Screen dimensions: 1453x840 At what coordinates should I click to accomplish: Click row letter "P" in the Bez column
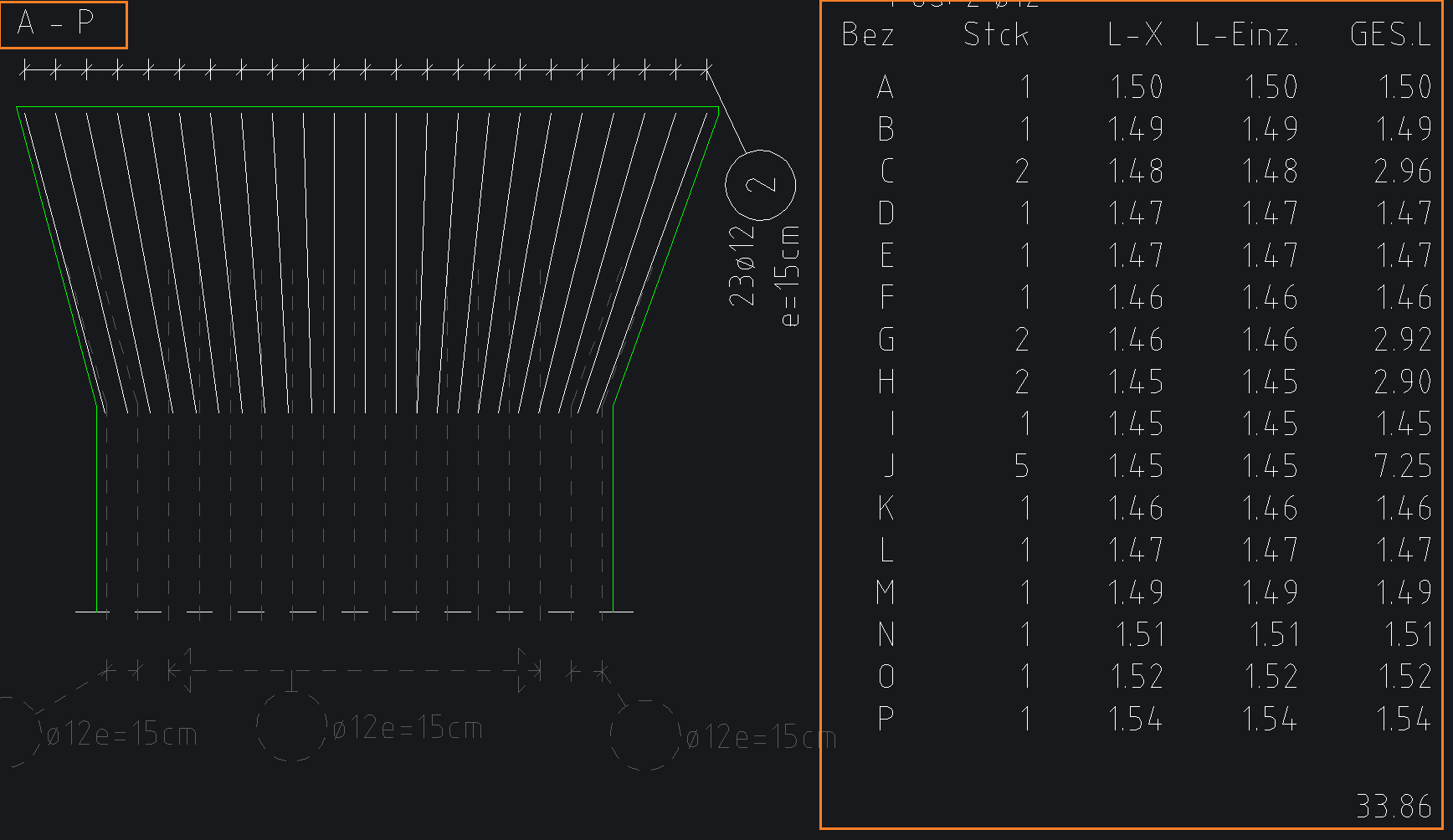(886, 719)
